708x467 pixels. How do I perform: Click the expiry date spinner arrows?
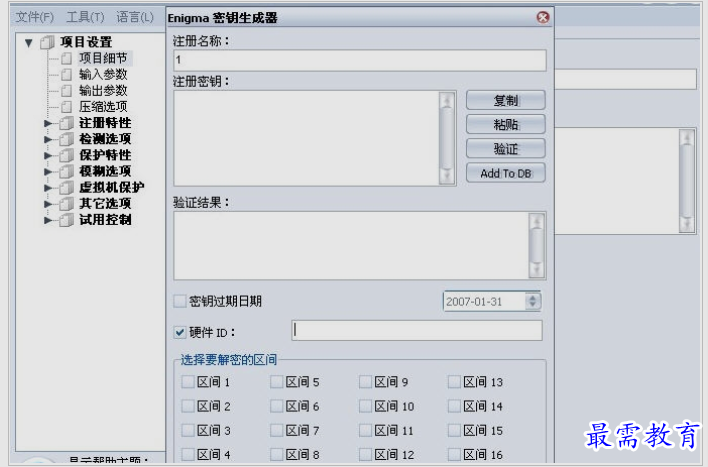tap(533, 302)
